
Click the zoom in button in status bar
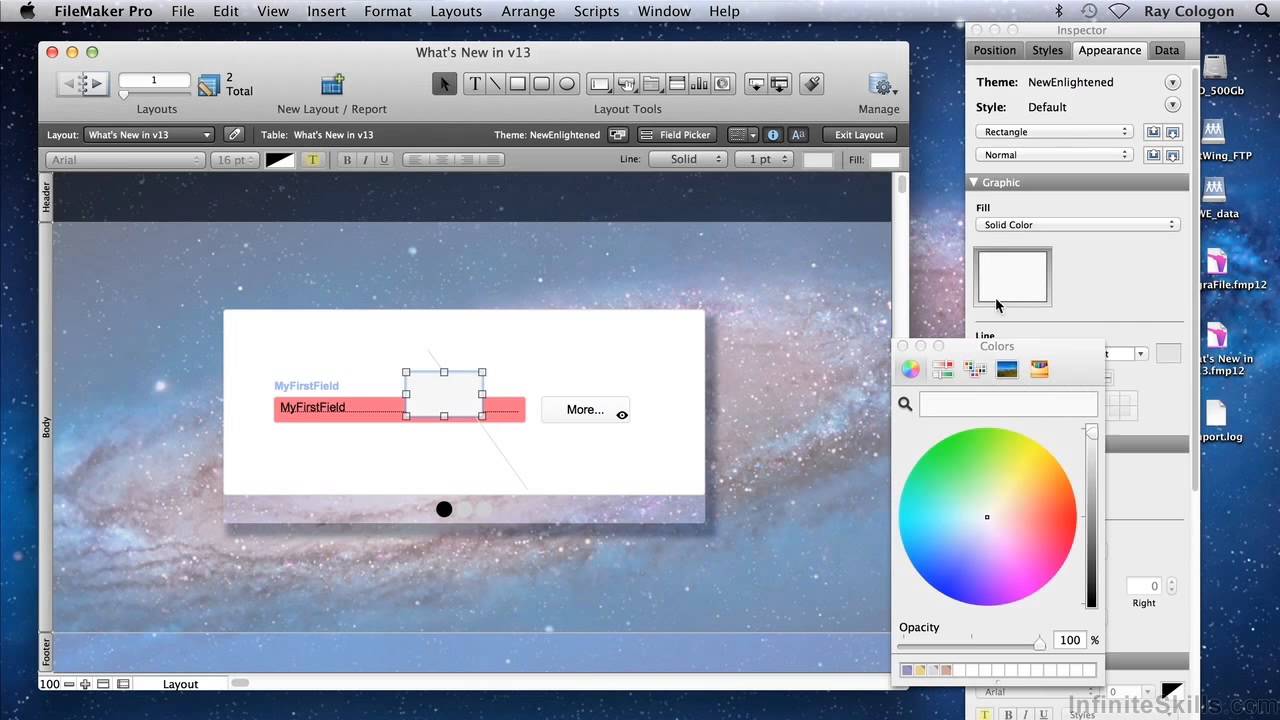pyautogui.click(x=85, y=684)
